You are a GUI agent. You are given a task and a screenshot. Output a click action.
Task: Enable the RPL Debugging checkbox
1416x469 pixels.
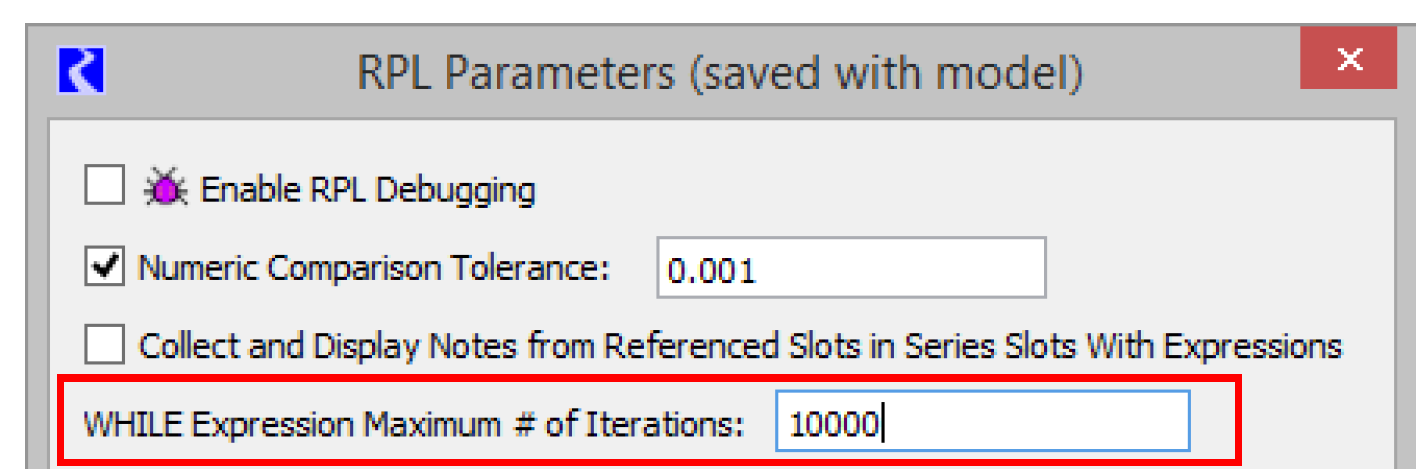(x=105, y=187)
